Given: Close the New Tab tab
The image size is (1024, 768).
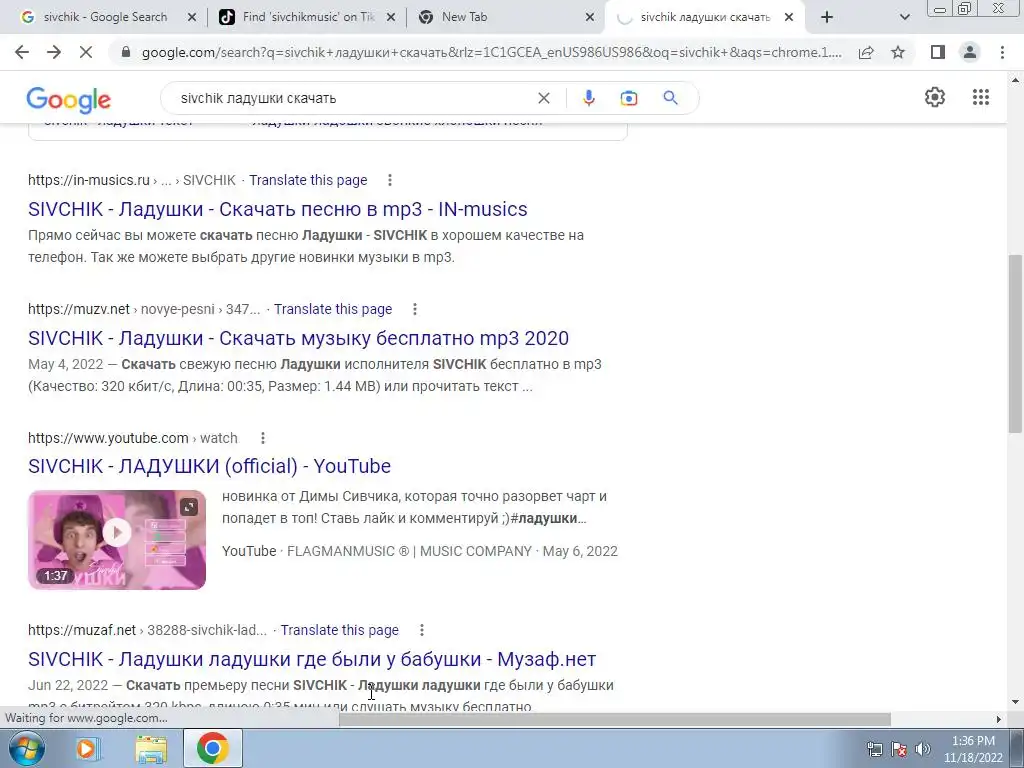Looking at the screenshot, I should click(590, 17).
